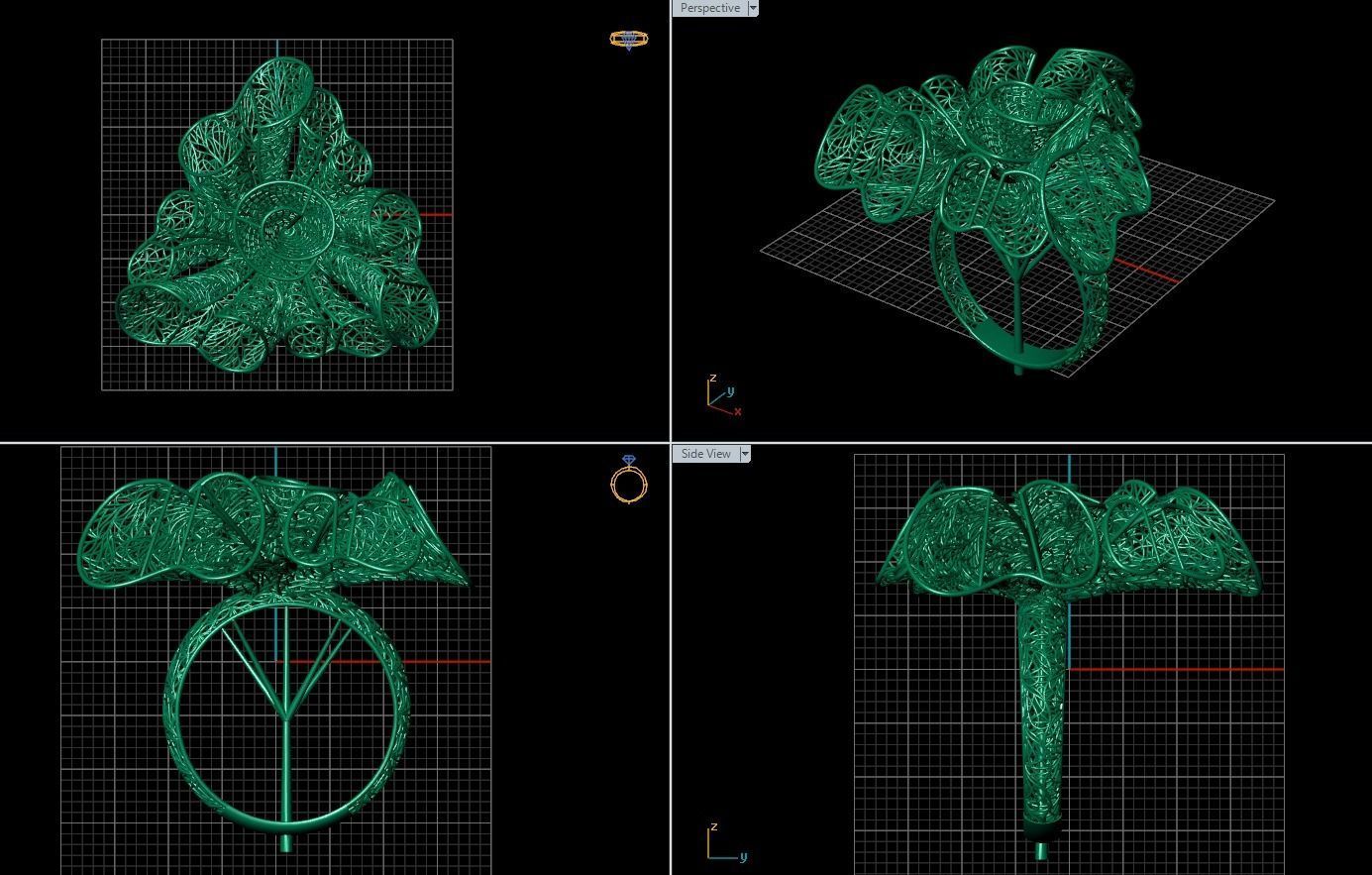Expand the Side View dropdown arrow
Screen dimensions: 1372x875
click(x=746, y=454)
